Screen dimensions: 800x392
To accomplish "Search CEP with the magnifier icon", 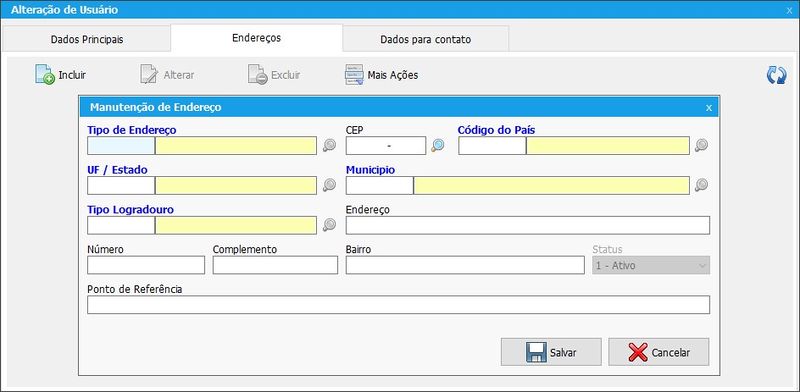I will coord(437,145).
